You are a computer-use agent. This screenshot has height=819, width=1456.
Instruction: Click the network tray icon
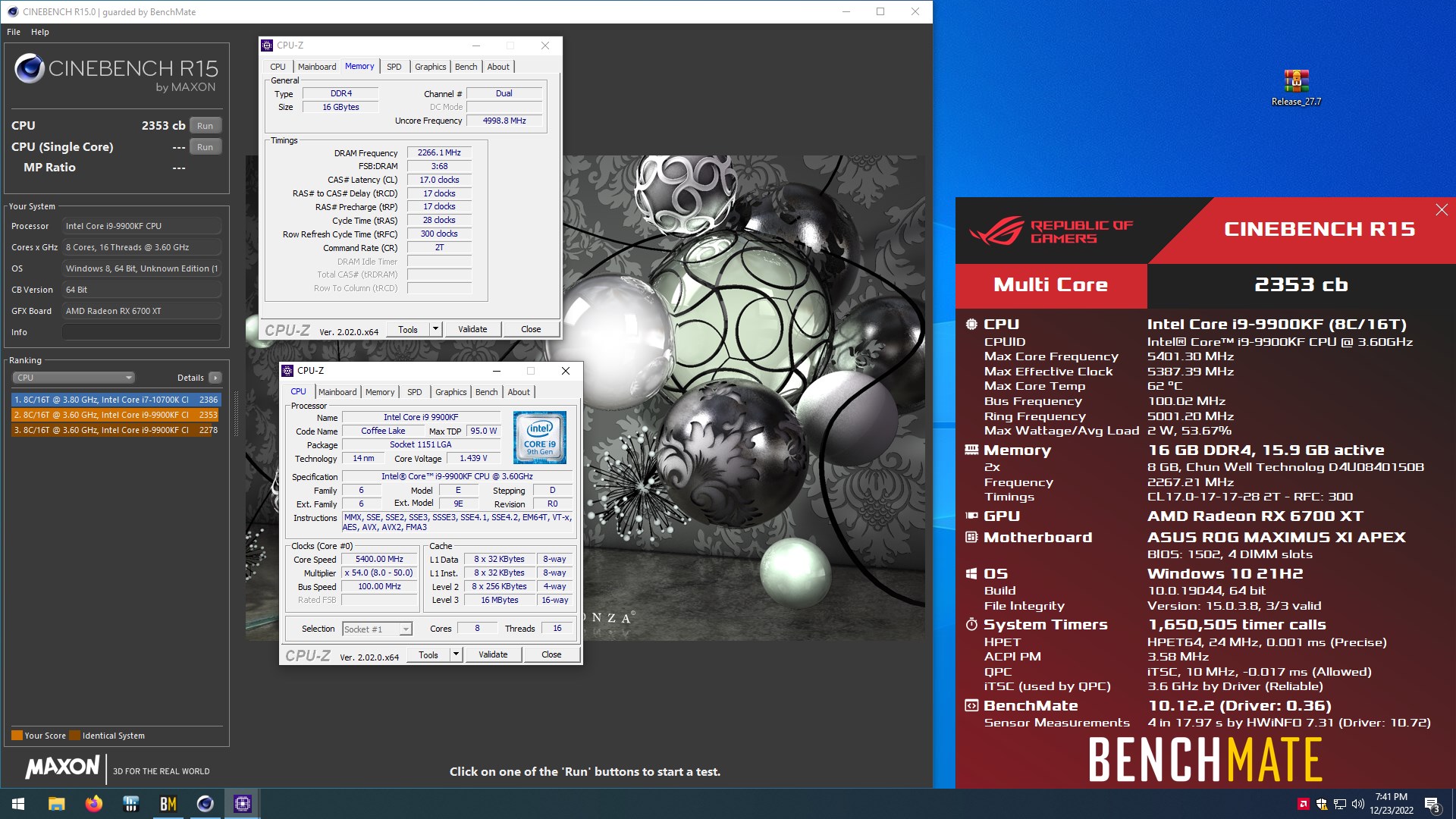pyautogui.click(x=1340, y=804)
